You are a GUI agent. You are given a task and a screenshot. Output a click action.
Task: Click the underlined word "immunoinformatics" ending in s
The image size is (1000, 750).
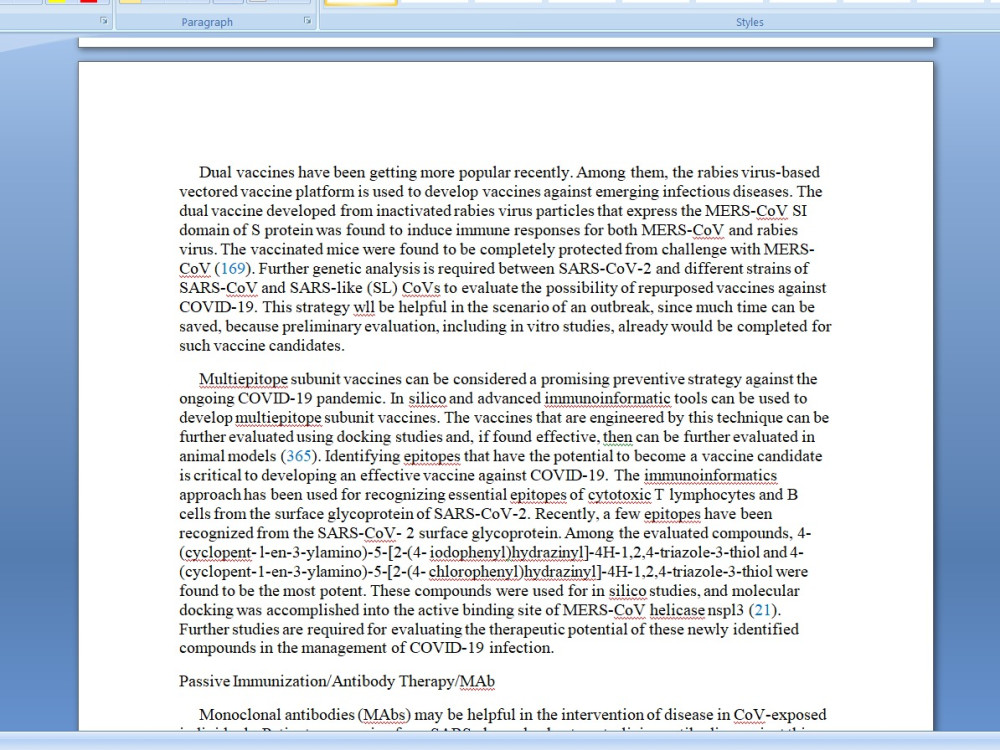point(710,476)
